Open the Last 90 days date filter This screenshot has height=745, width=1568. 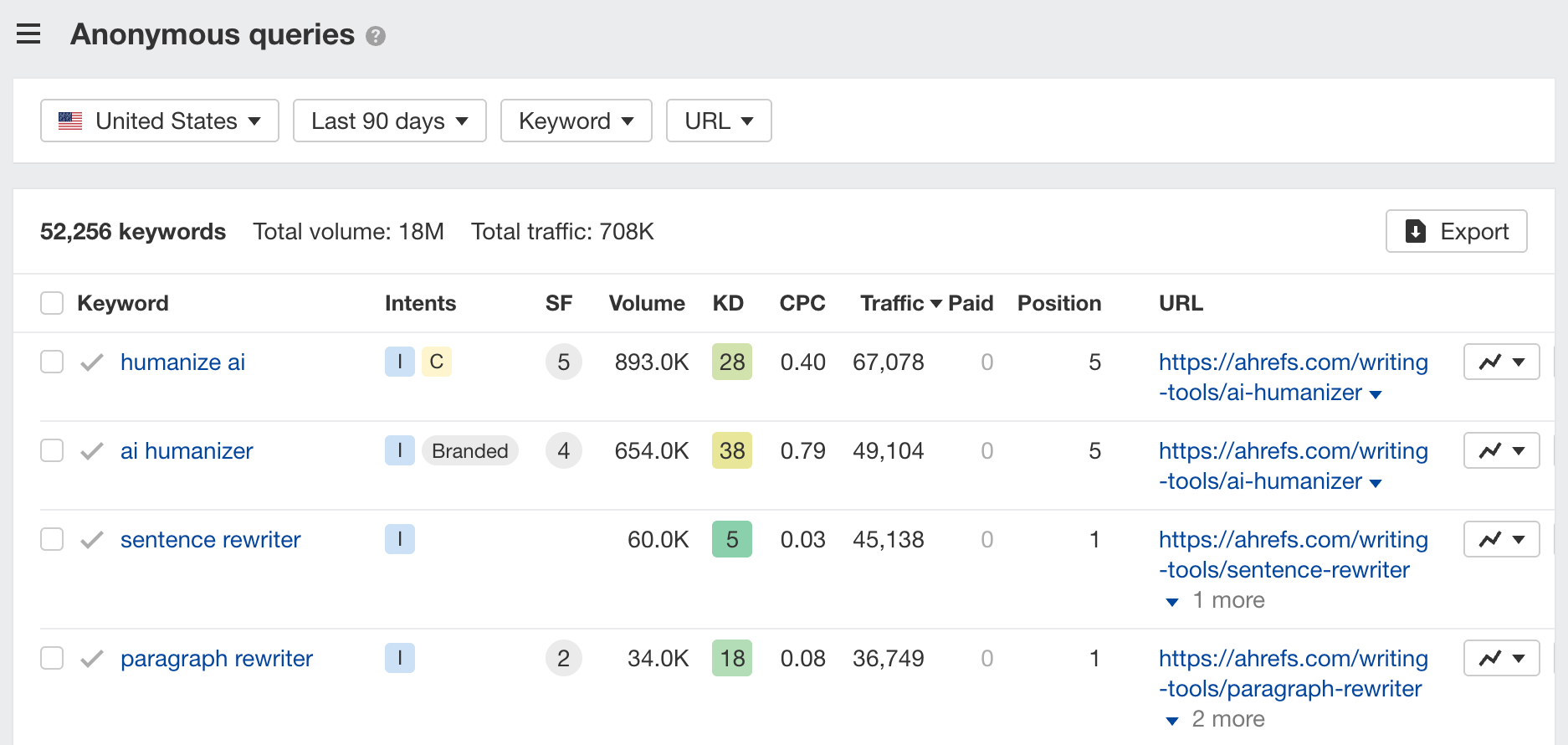(389, 121)
